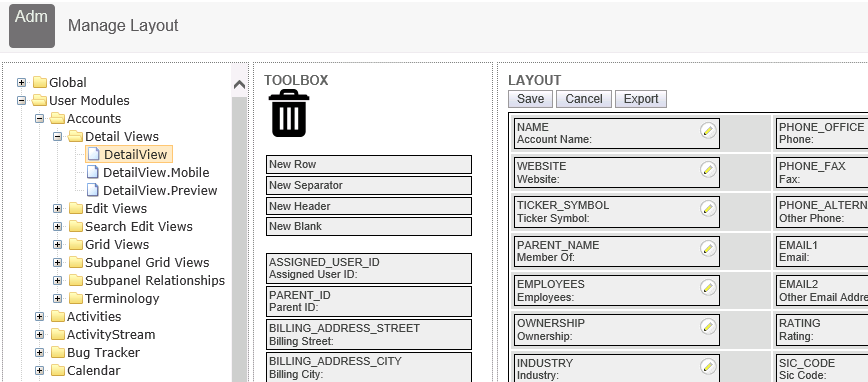Edit the WEBSITE field with pencil icon

708,169
